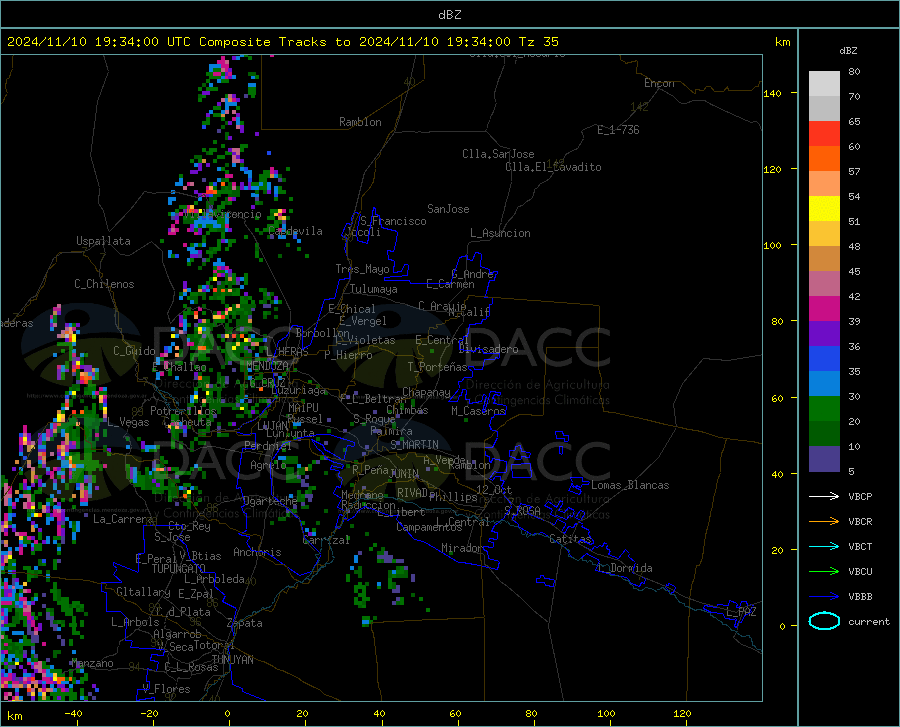Click the TUPUNGATO label on map
Viewport: 900px width, 727px height.
pyautogui.click(x=179, y=569)
